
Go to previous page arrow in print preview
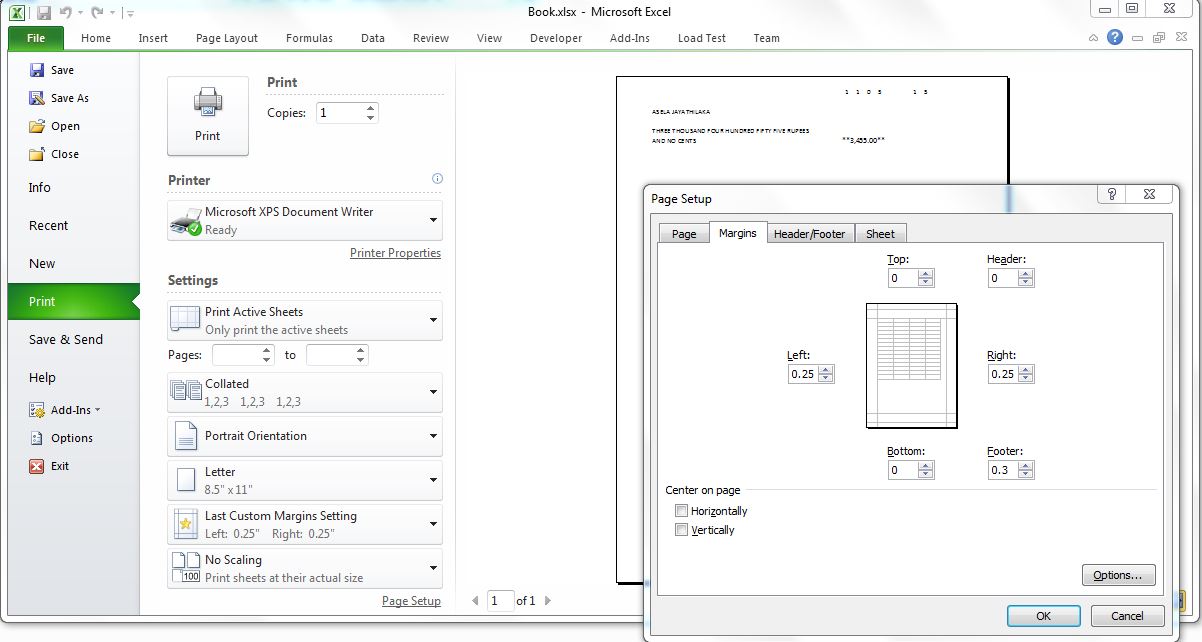click(475, 601)
